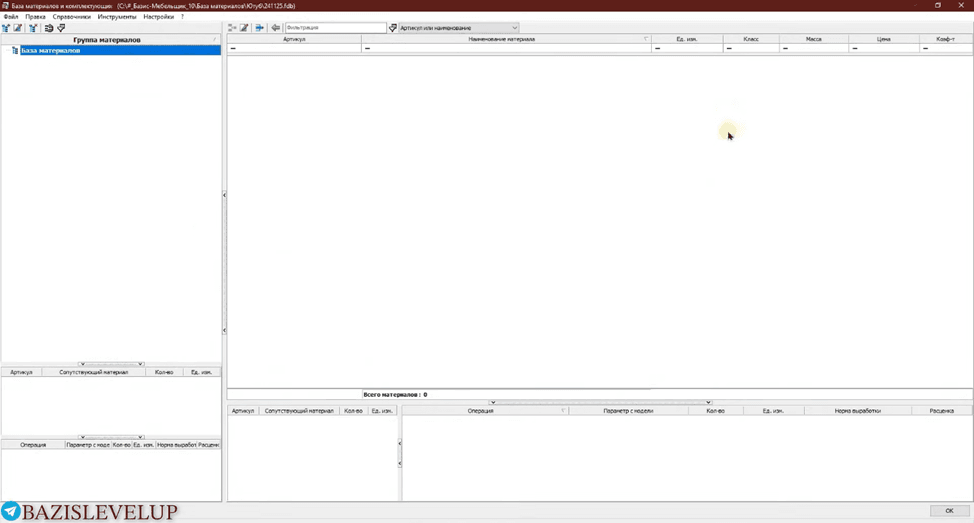Open the 'Артикул или наименование' dropdown
Screen dimensions: 974x523
point(458,28)
